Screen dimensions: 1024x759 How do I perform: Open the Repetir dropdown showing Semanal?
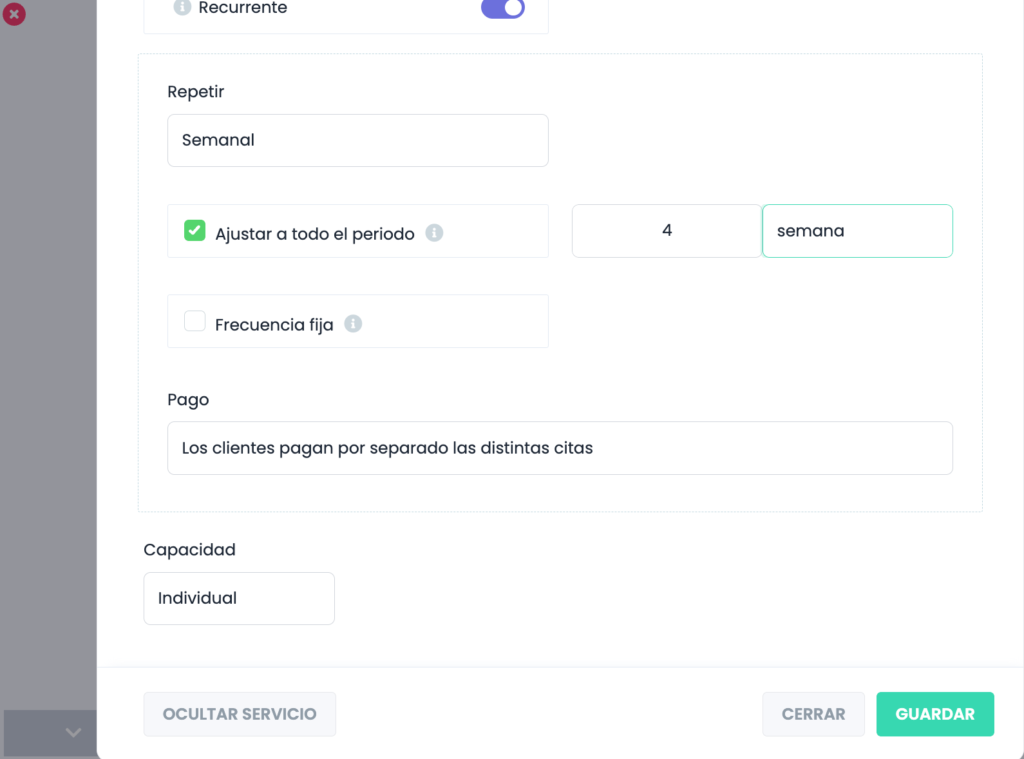click(357, 140)
